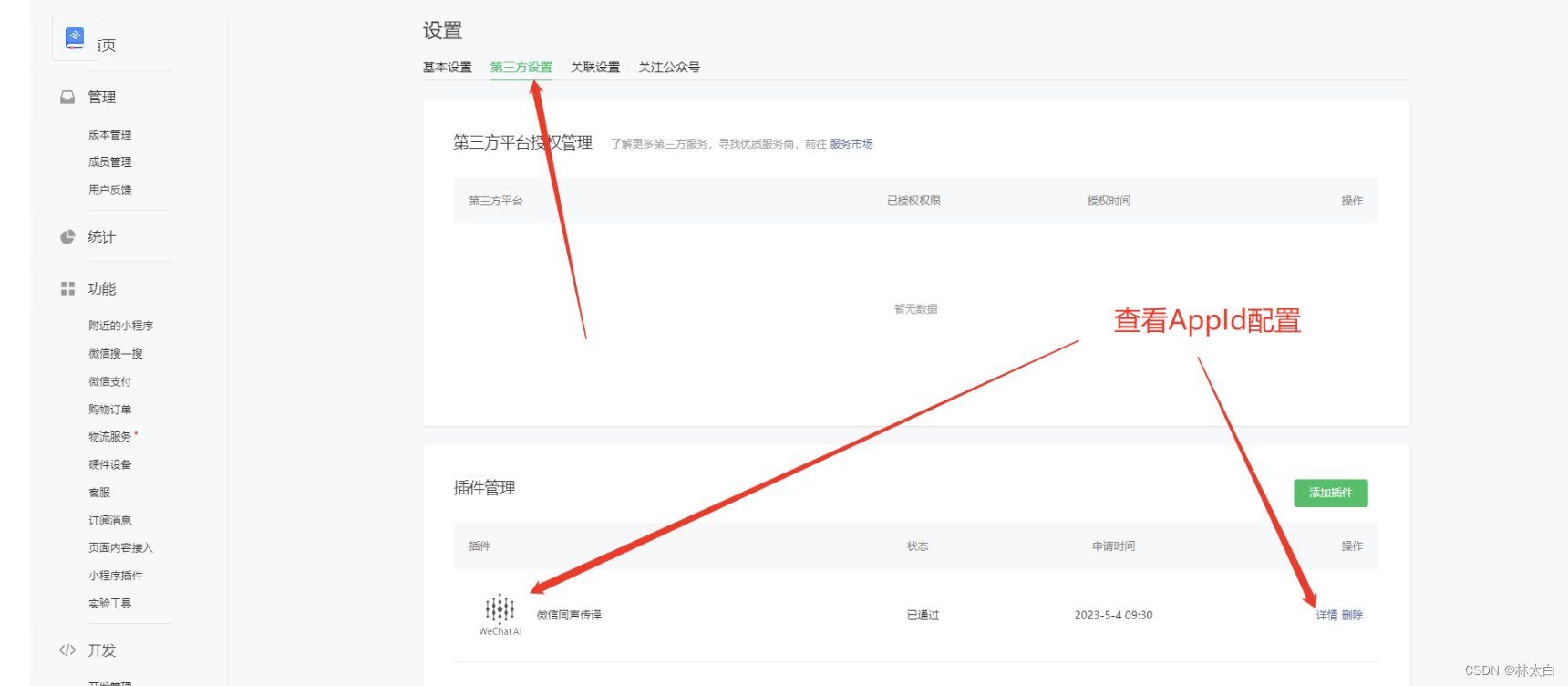Switch to the 基本设置 tab

click(x=448, y=68)
